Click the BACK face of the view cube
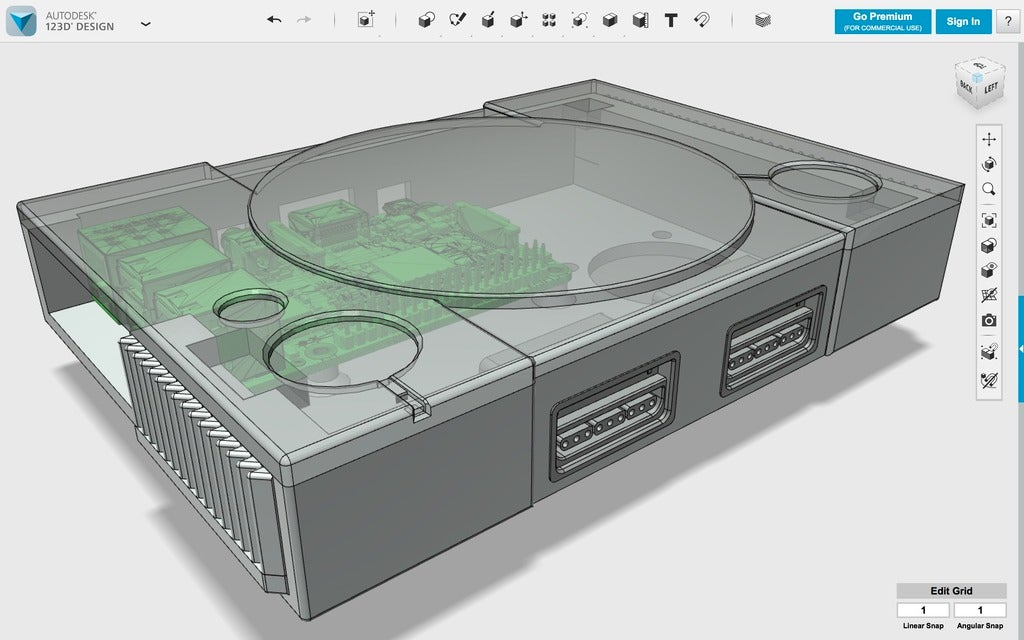The width and height of the screenshot is (1024, 640). click(967, 87)
